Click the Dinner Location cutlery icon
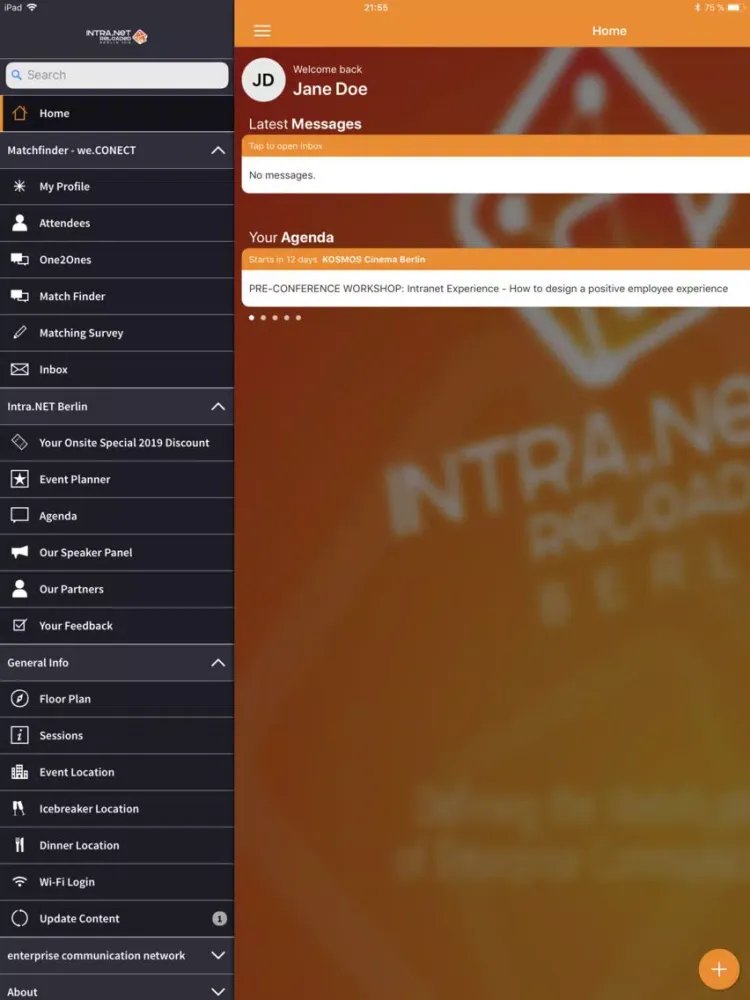Screen dimensions: 750x1000 click(x=20, y=845)
